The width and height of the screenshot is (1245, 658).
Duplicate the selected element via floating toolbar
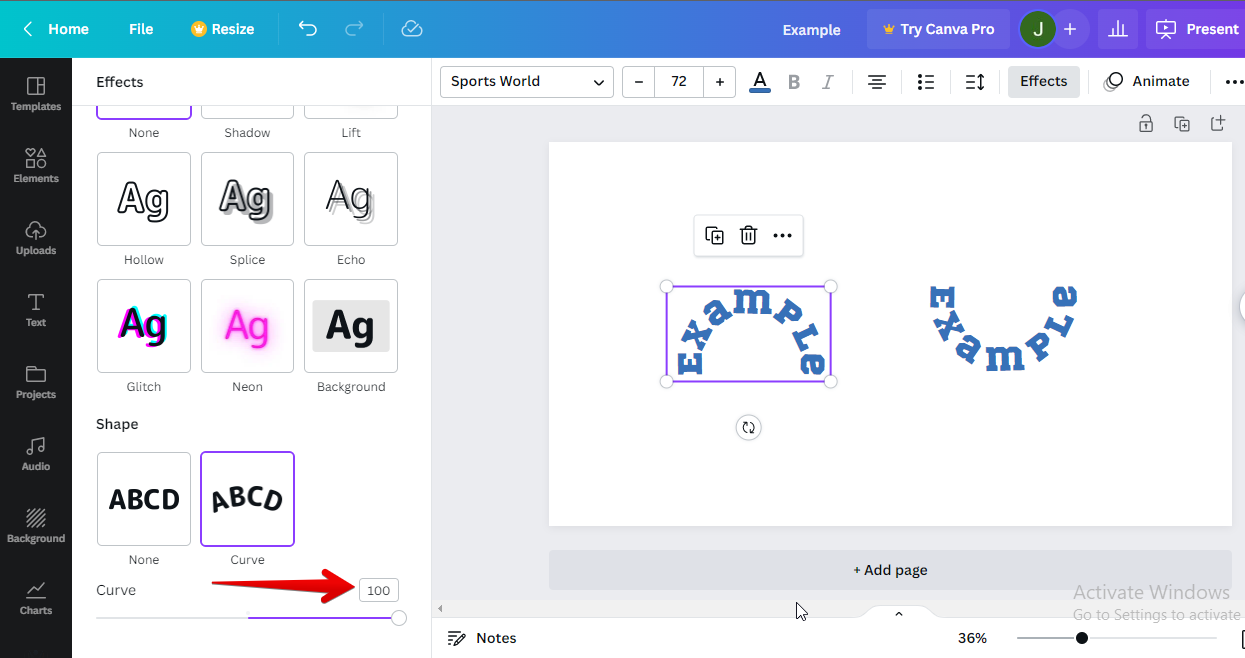[714, 236]
